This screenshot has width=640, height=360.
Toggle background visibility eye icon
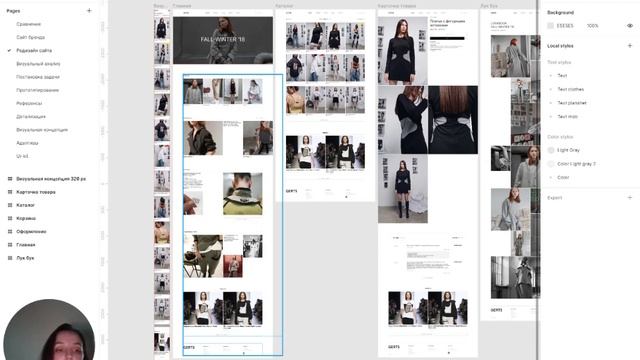pos(630,26)
